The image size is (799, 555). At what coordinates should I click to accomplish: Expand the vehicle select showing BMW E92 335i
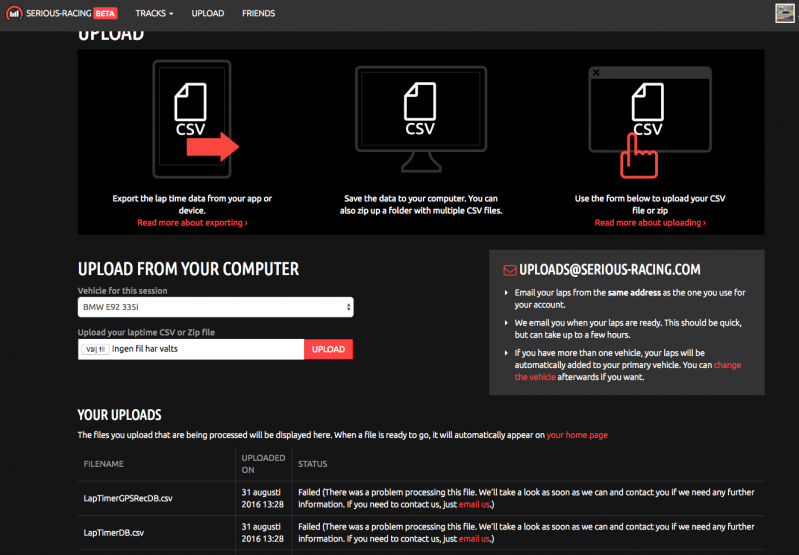pyautogui.click(x=216, y=307)
